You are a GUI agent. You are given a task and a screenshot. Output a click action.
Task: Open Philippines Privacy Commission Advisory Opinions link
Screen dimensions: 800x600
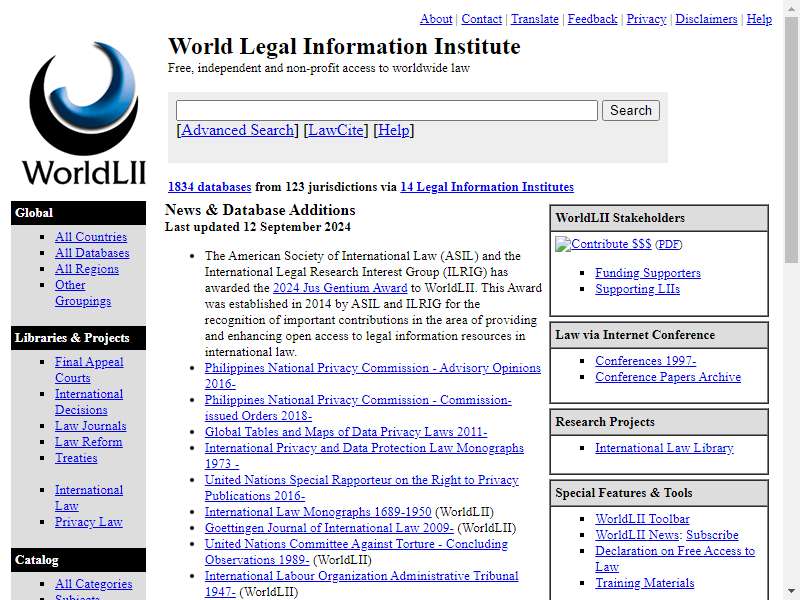click(x=372, y=376)
